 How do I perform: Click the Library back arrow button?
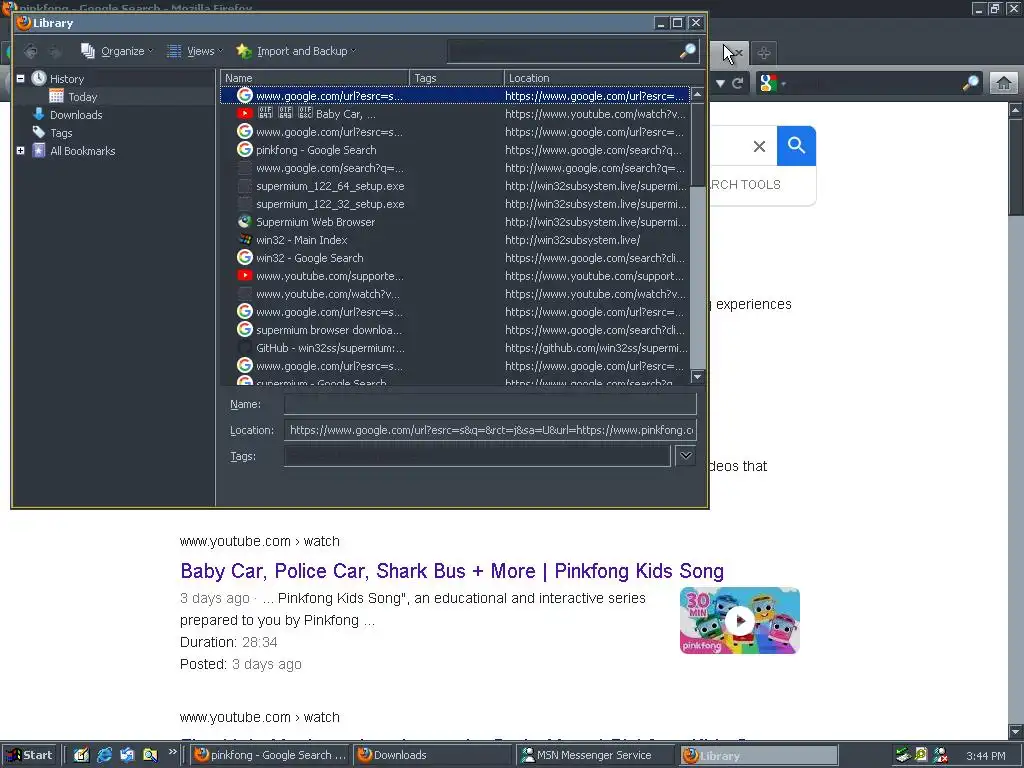point(30,51)
